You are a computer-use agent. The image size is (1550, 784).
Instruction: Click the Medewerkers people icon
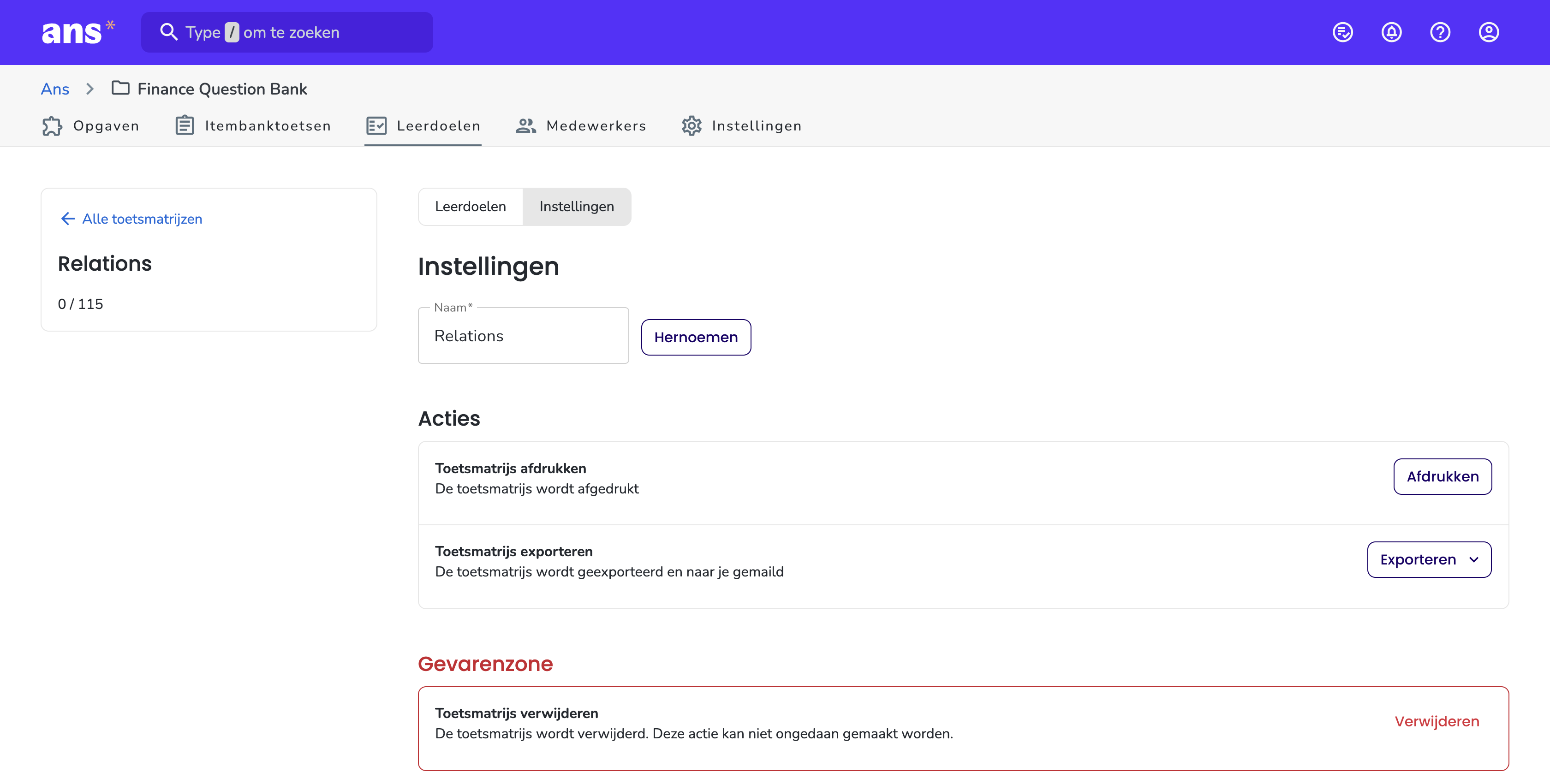526,126
